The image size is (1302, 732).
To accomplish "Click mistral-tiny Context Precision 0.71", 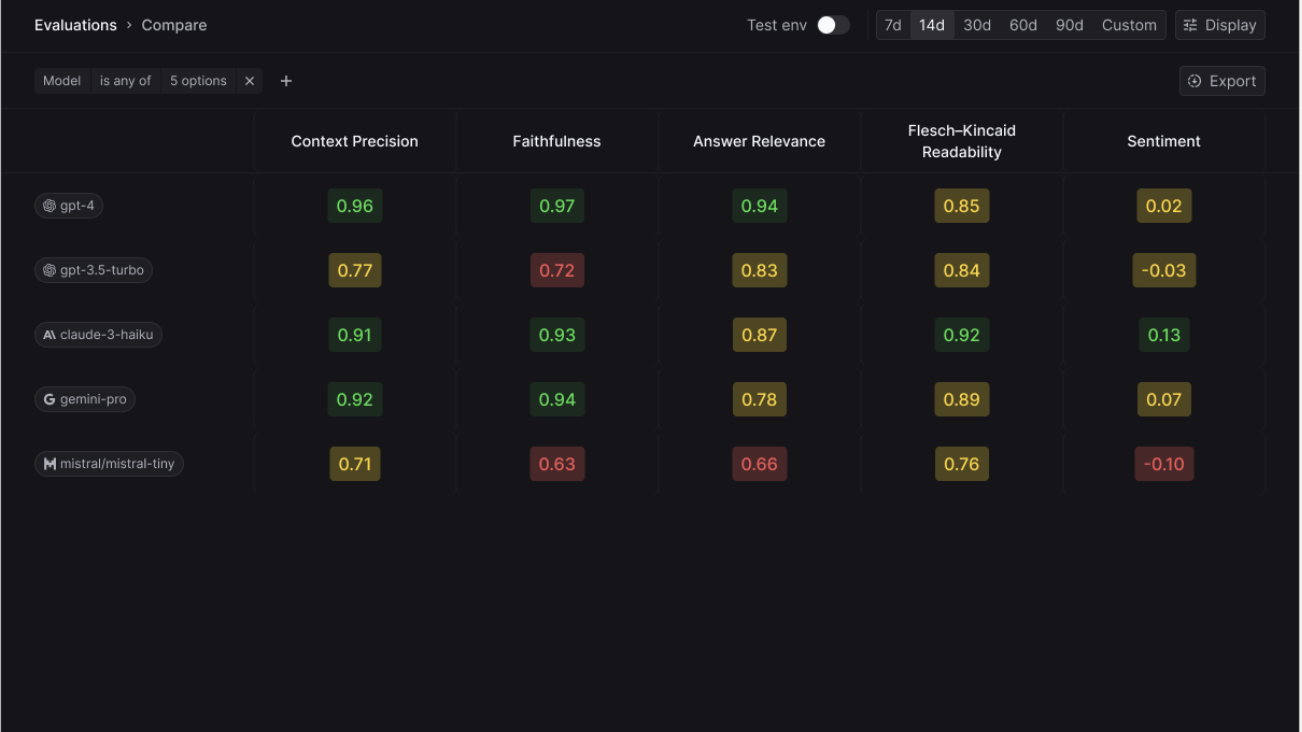I will (x=355, y=464).
